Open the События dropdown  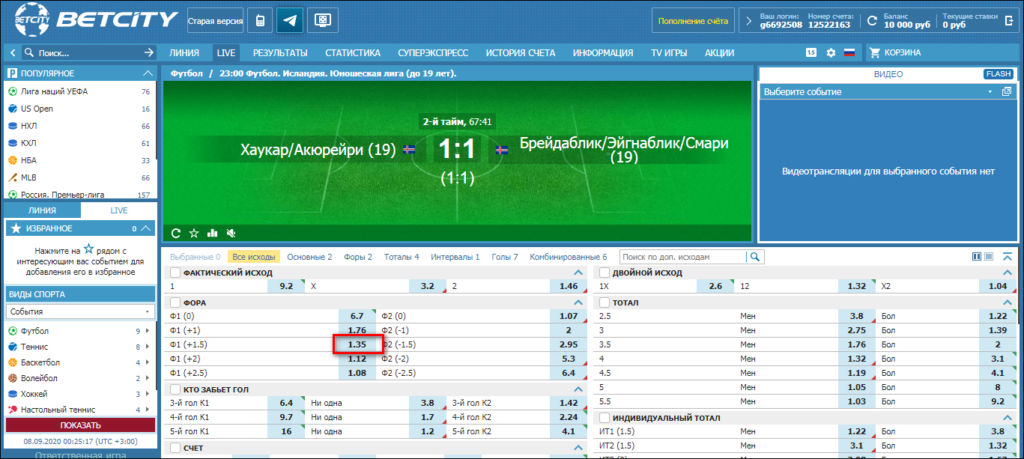click(x=79, y=312)
